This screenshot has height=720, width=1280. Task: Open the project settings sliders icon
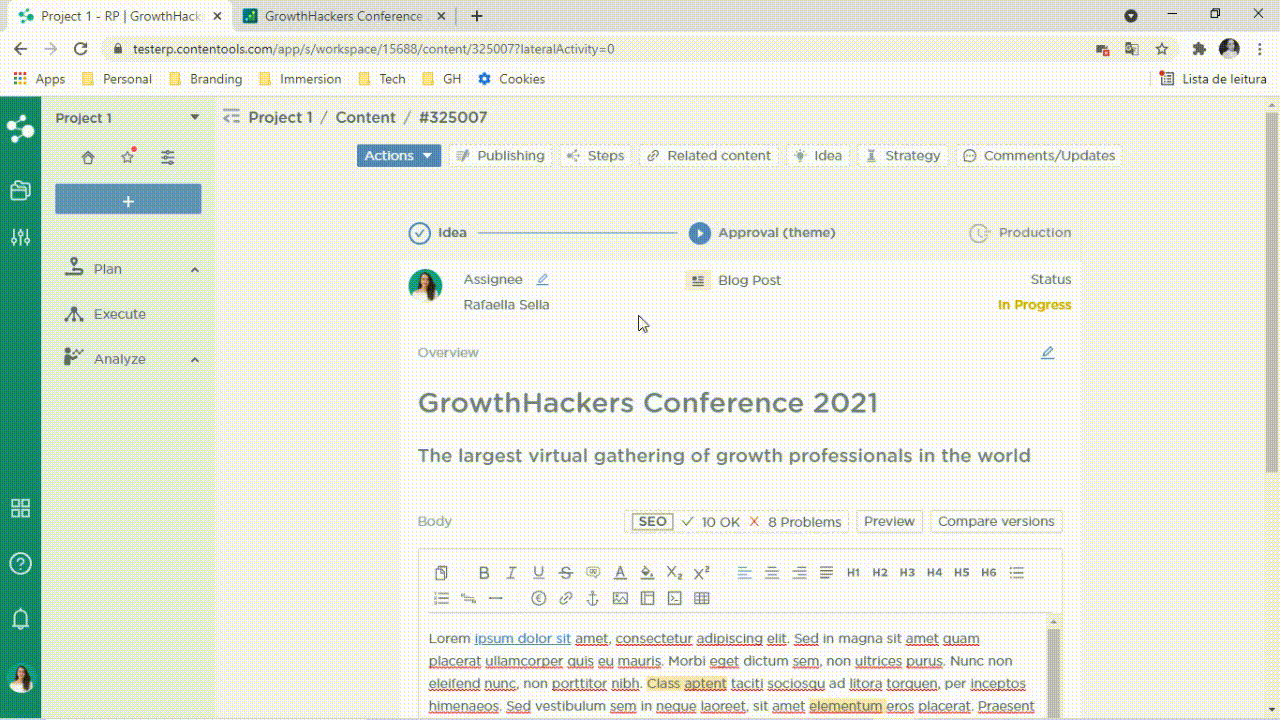(167, 157)
